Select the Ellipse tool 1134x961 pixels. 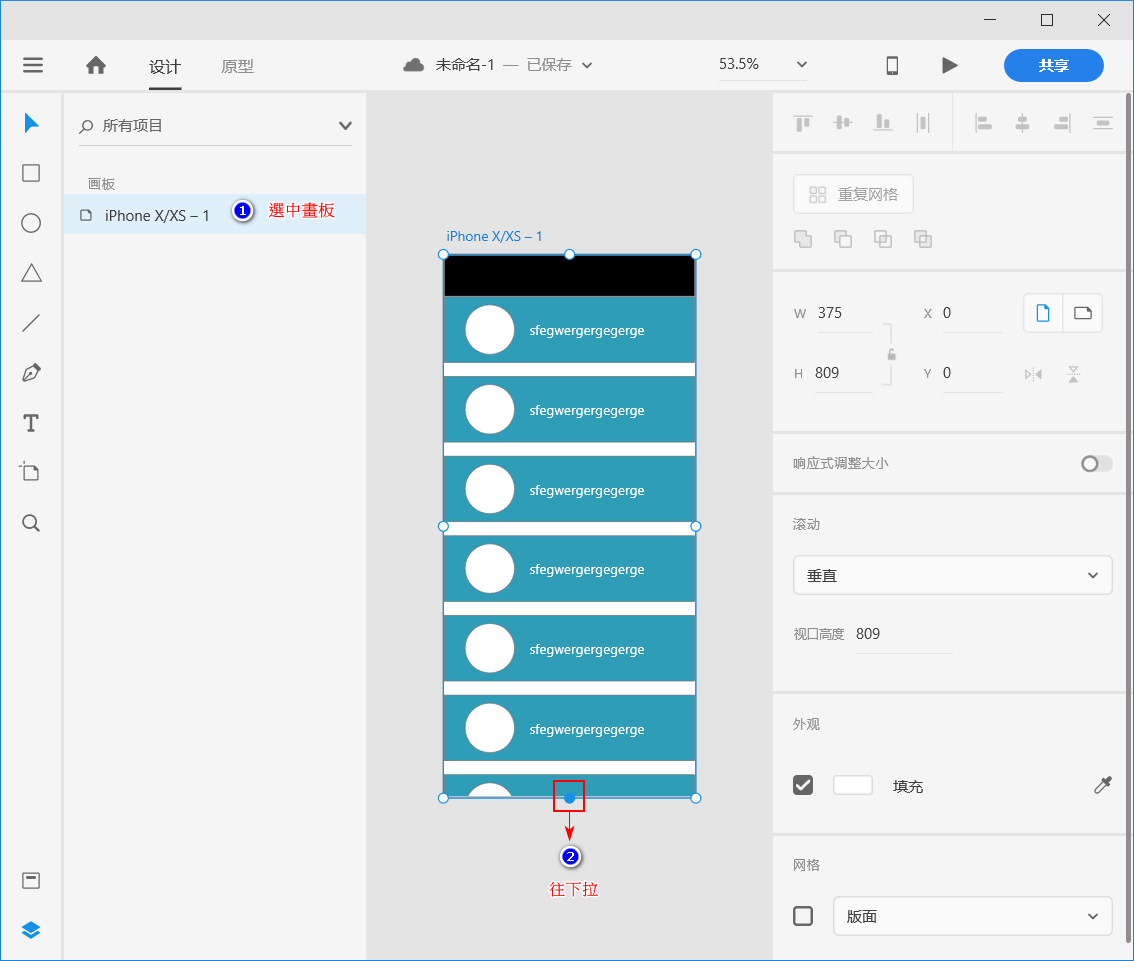[x=30, y=222]
